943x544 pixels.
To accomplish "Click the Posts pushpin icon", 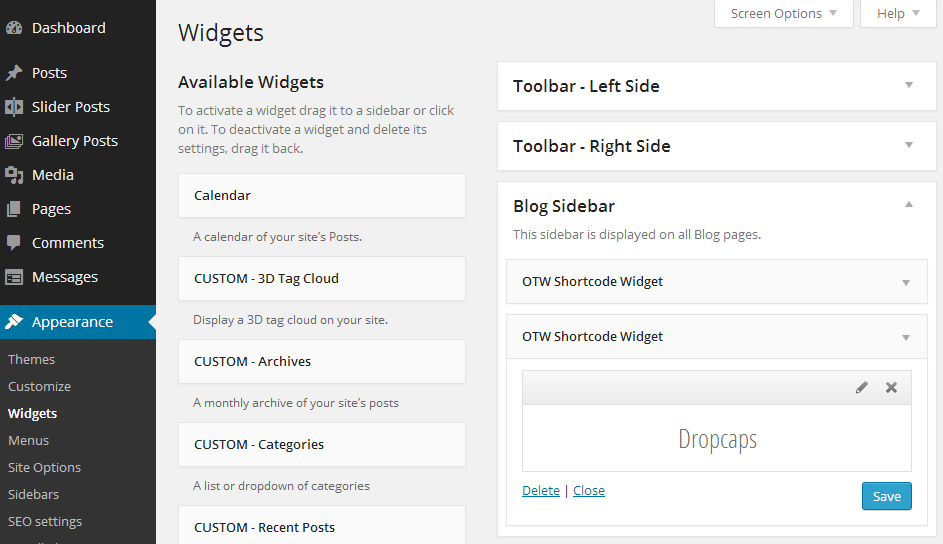I will (14, 73).
